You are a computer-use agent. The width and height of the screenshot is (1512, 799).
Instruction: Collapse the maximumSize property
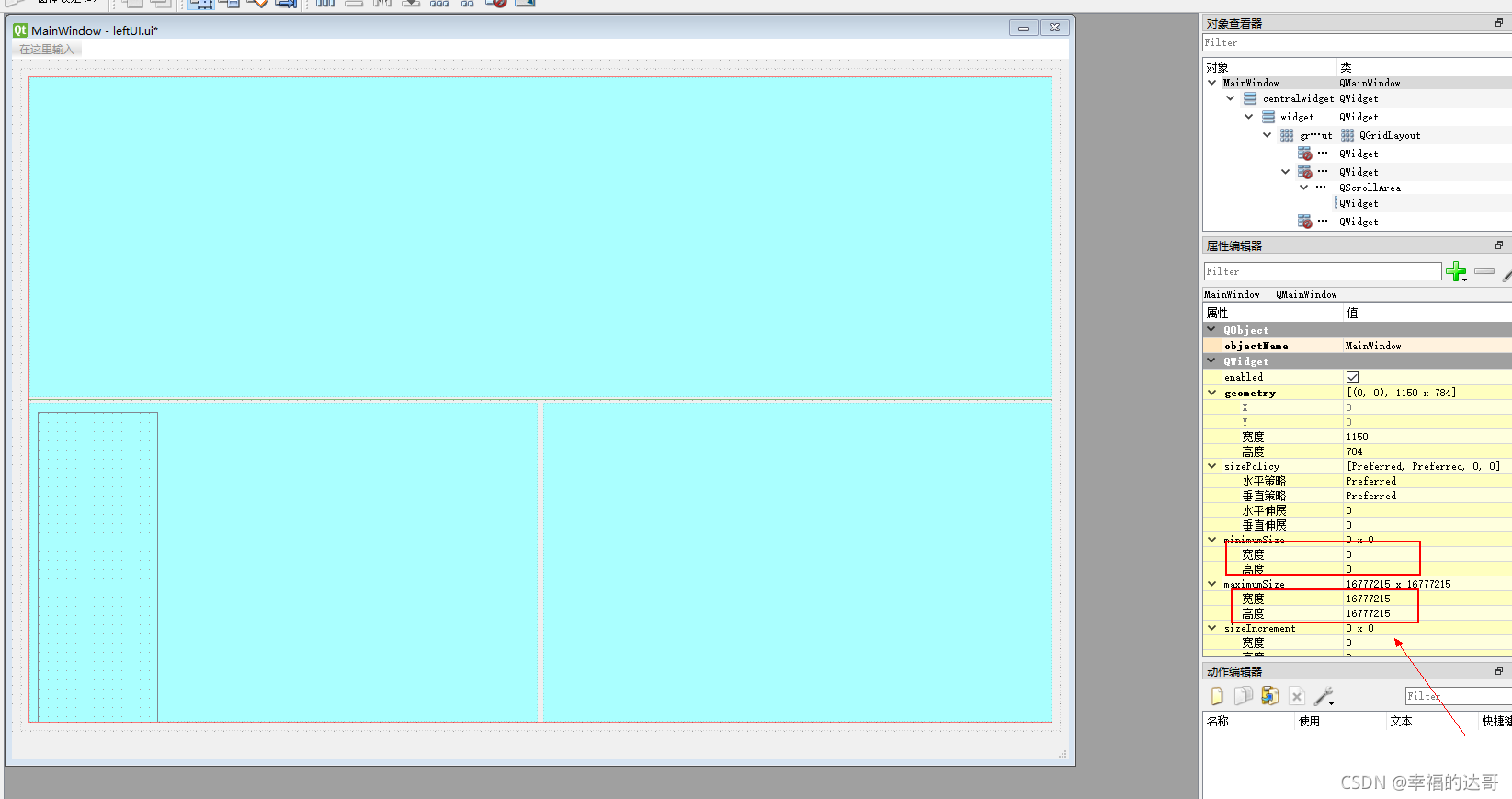tap(1212, 584)
